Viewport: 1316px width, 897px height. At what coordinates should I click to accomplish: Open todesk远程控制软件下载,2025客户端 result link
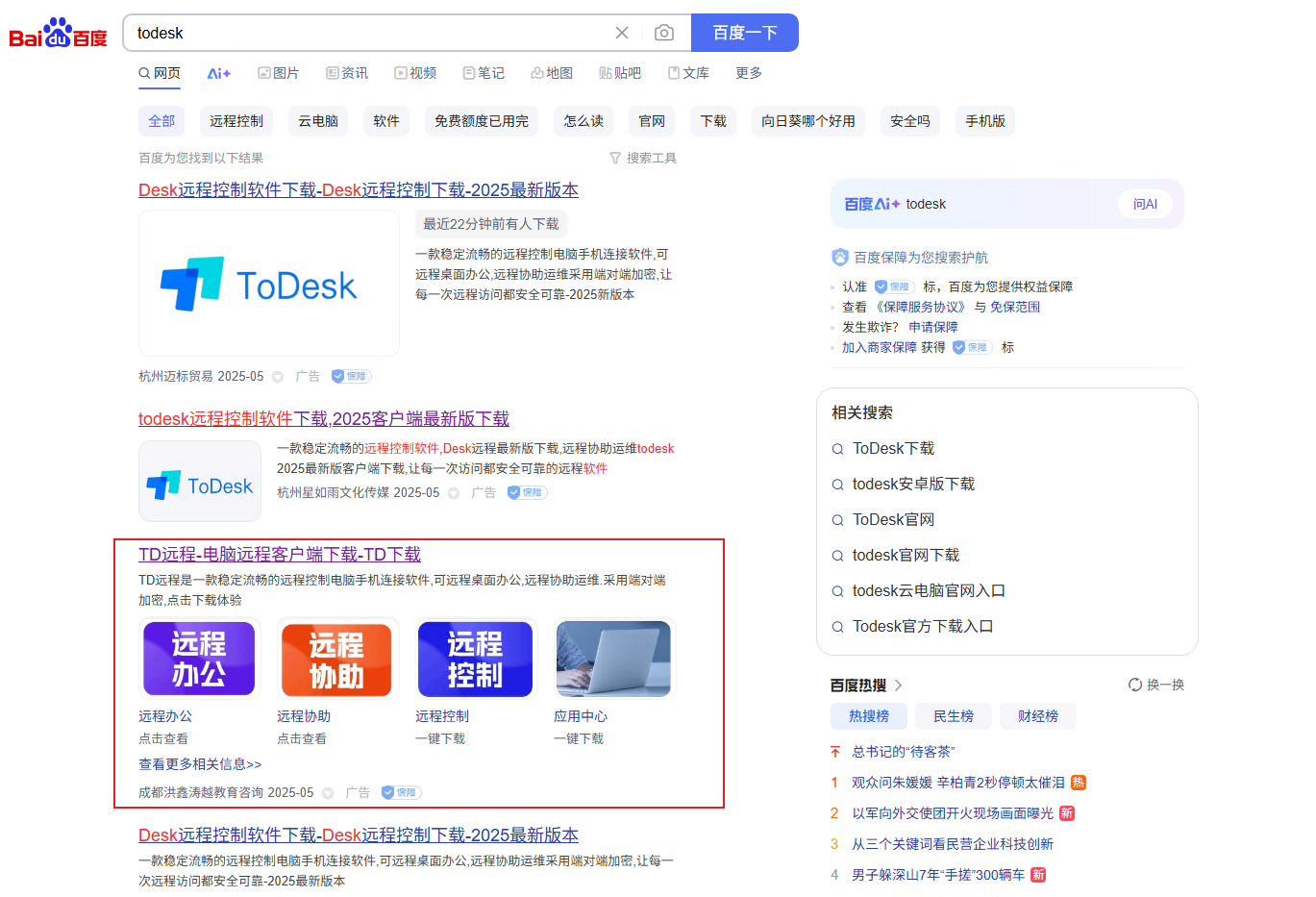coord(324,419)
